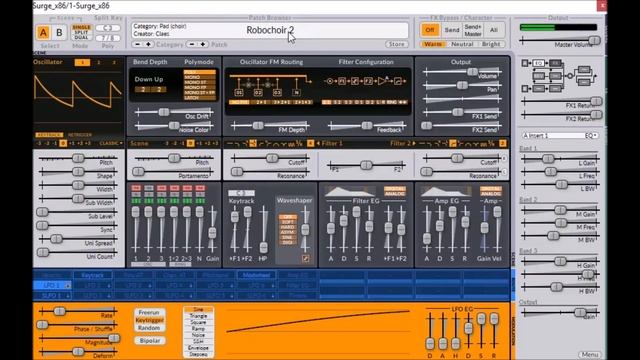
Task: Click the Split Key value field
Action: click(x=108, y=28)
